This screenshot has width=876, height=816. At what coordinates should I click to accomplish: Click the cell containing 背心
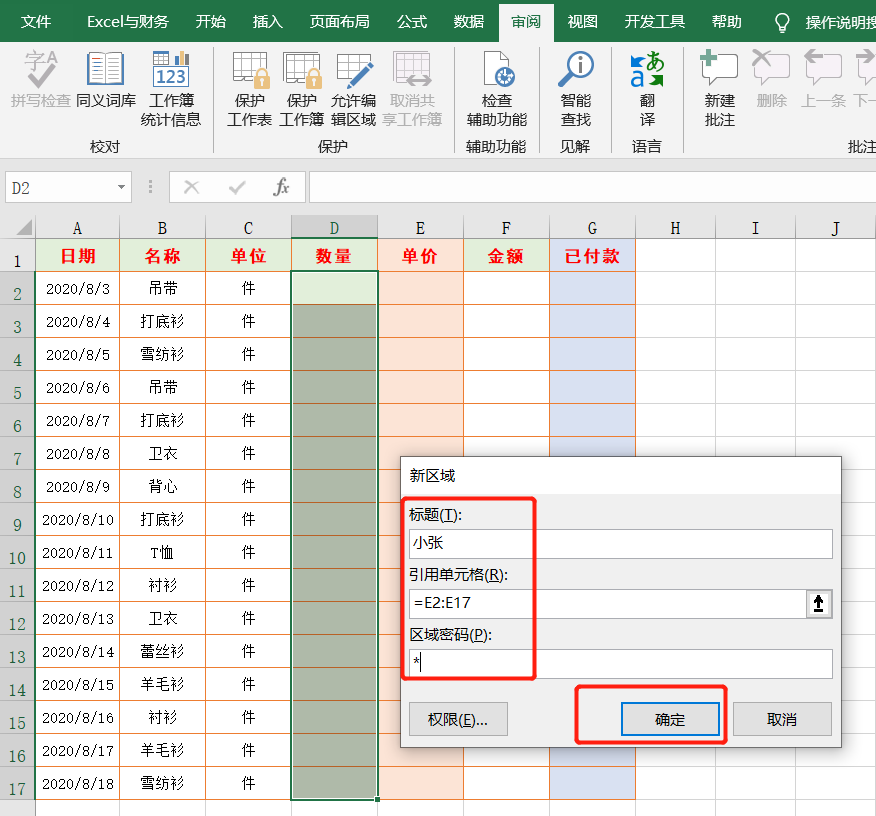click(x=163, y=486)
